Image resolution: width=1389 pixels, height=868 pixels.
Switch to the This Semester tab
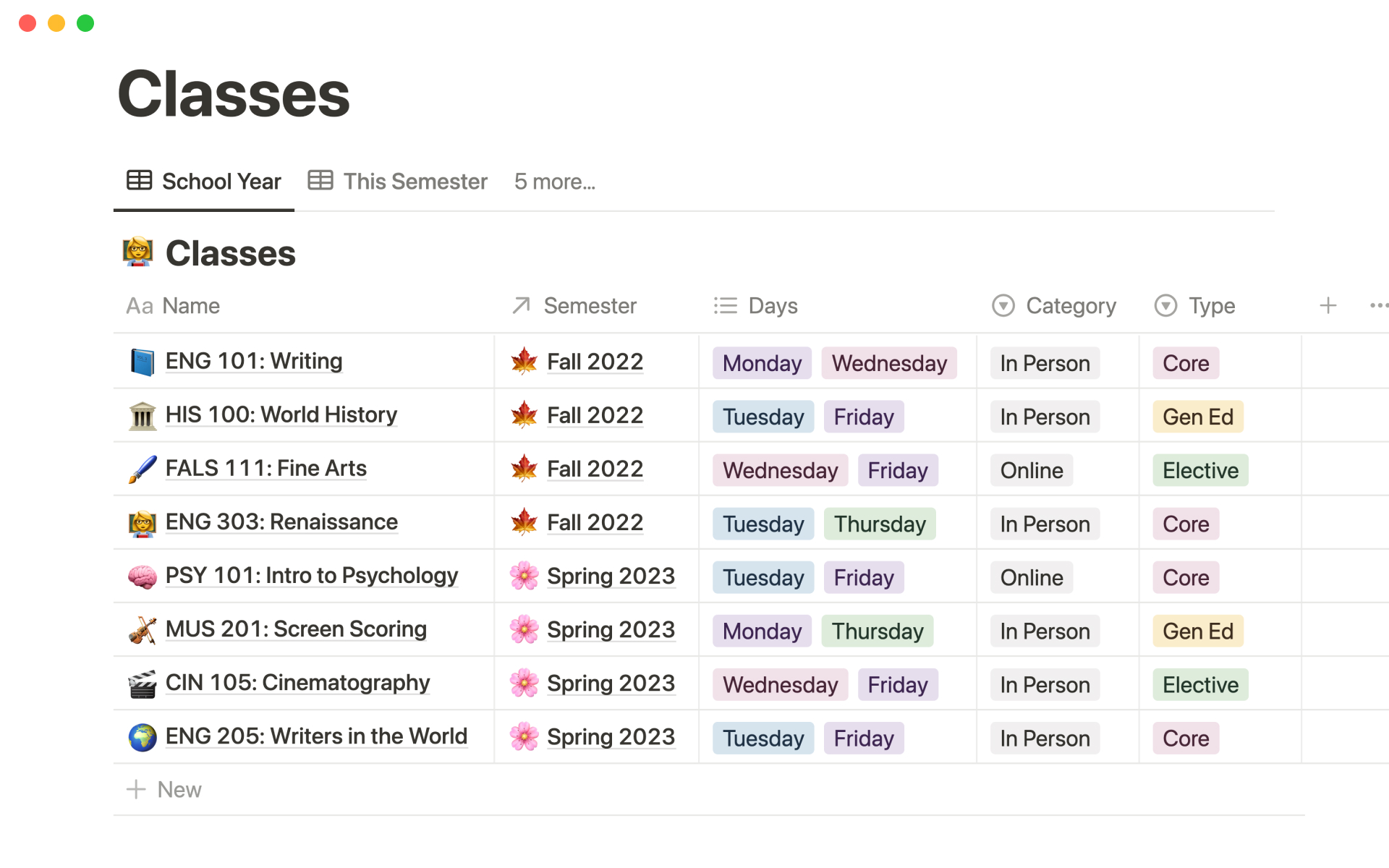[x=398, y=182]
